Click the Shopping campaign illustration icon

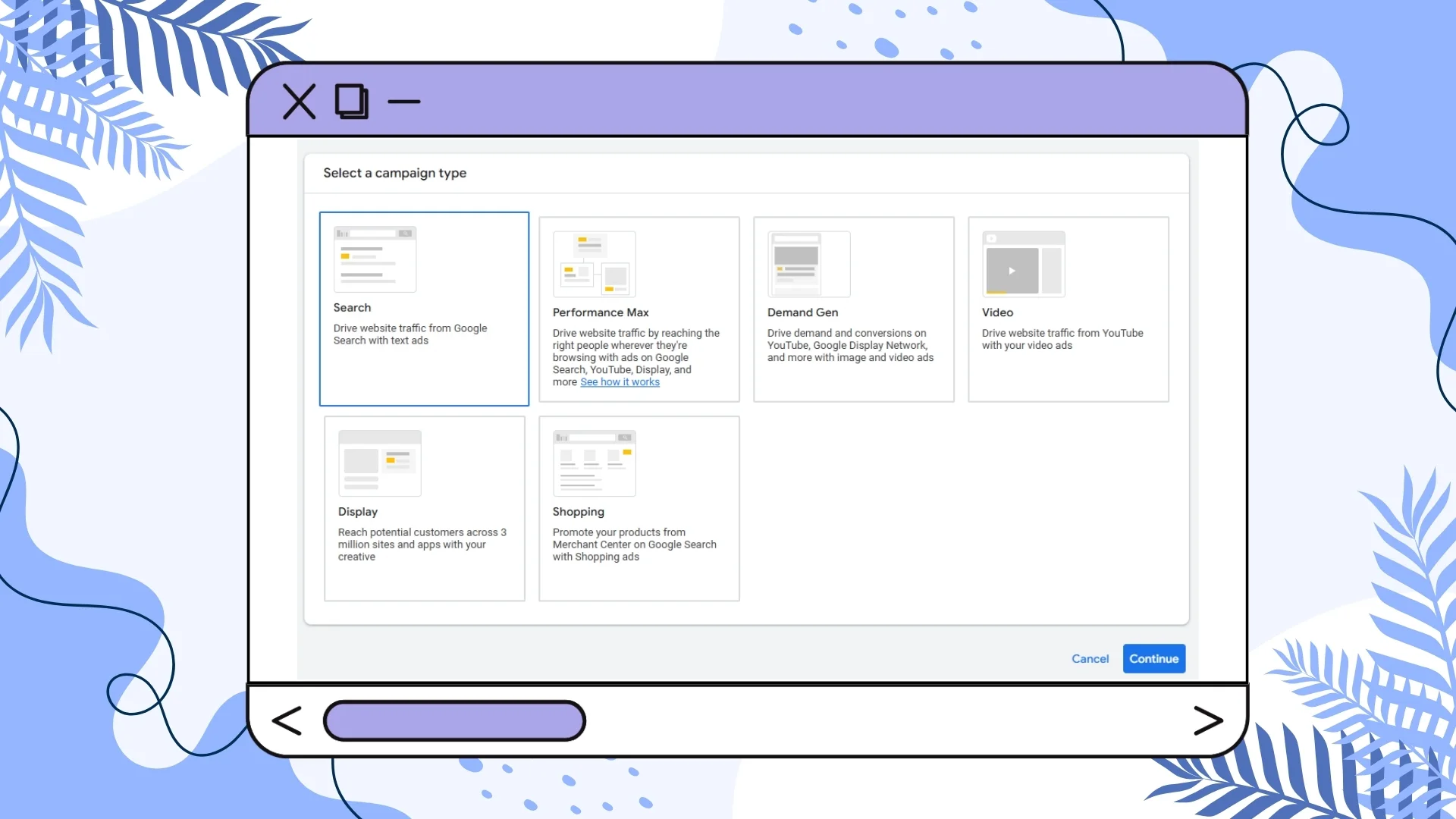tap(594, 463)
